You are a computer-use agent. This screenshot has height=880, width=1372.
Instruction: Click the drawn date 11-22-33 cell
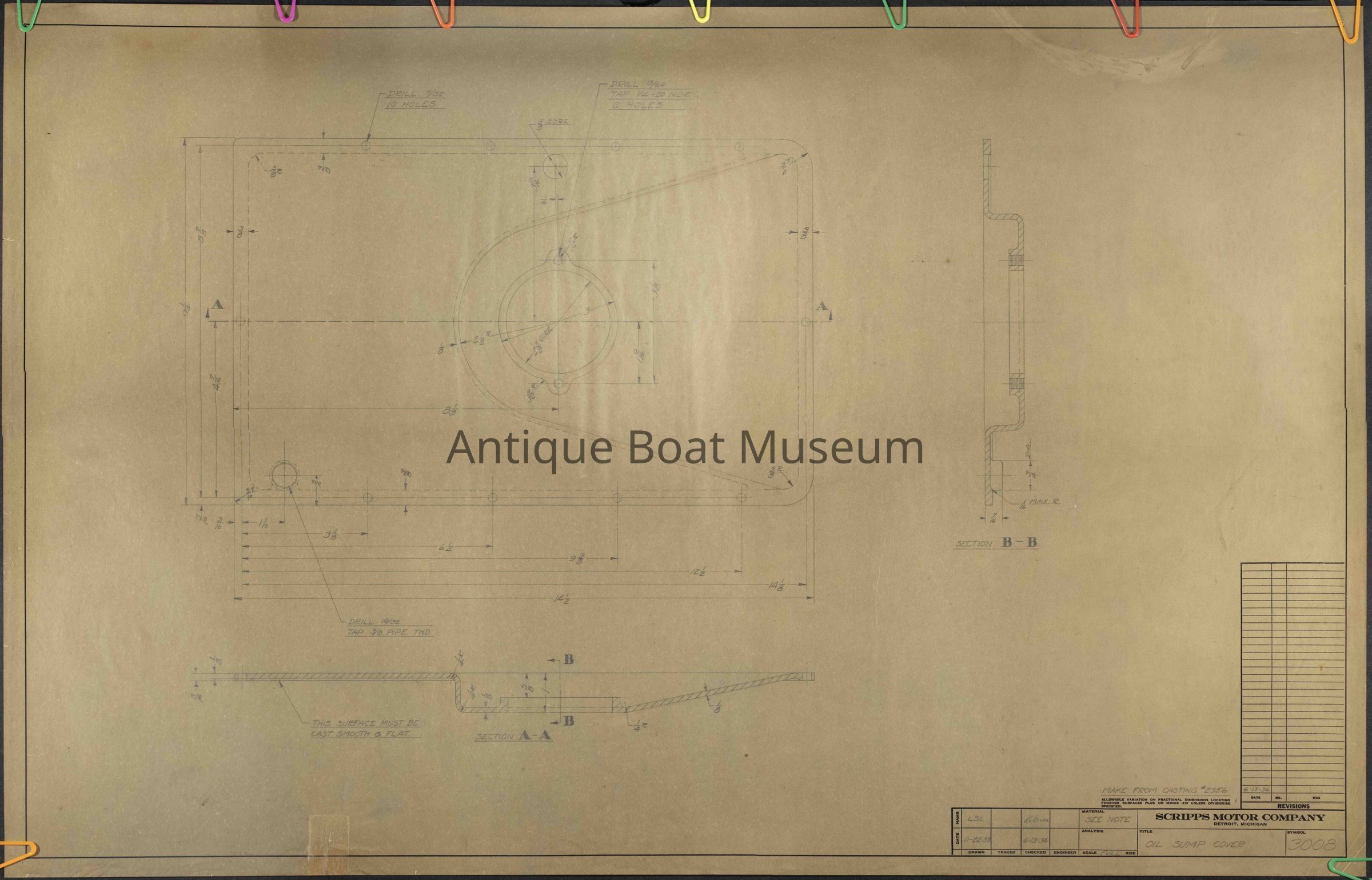point(976,841)
